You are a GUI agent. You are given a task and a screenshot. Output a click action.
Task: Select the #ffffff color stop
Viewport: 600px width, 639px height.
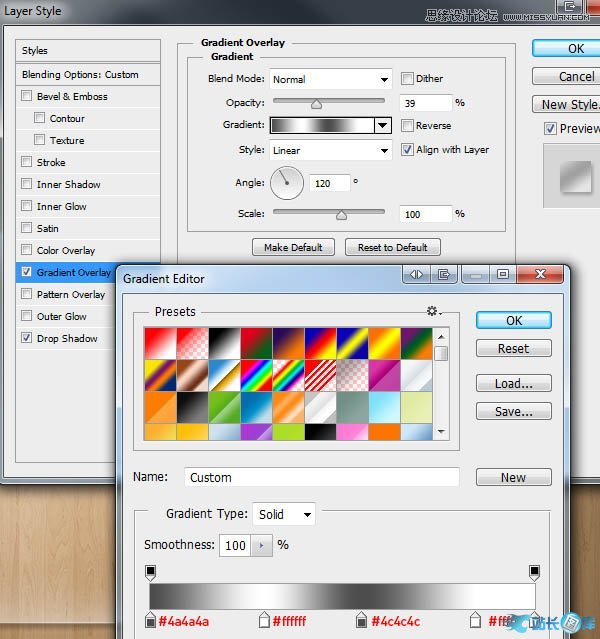tap(264, 621)
